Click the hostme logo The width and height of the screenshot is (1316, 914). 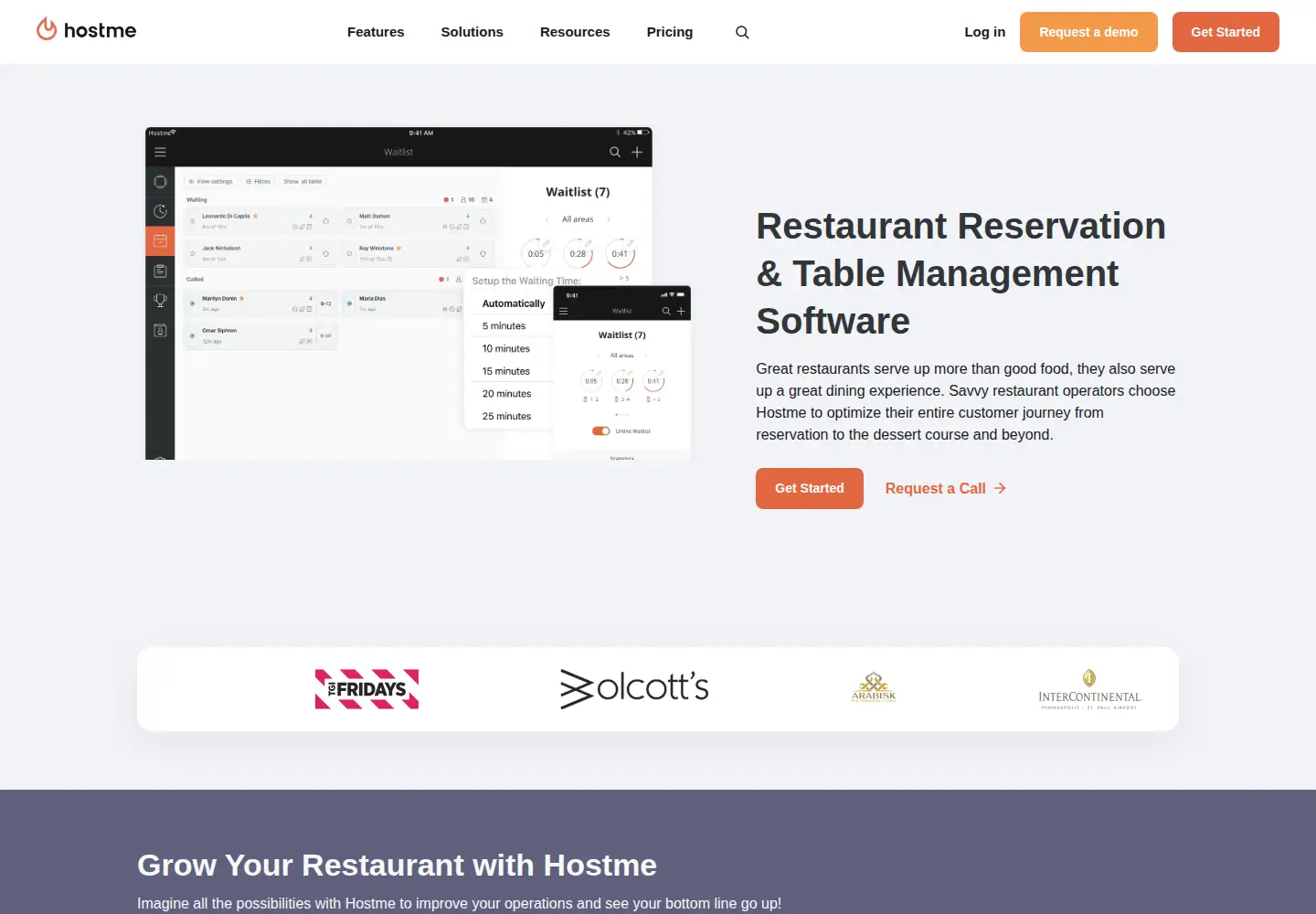tap(86, 30)
